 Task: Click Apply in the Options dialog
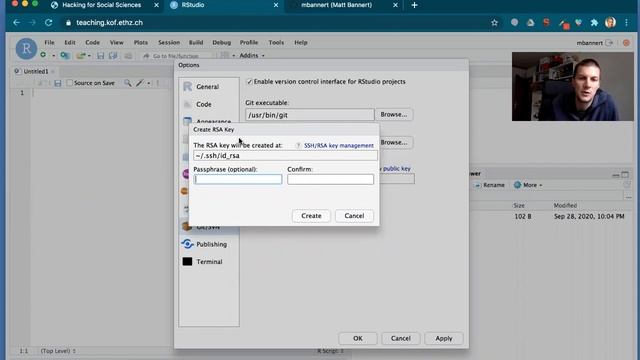tap(444, 338)
